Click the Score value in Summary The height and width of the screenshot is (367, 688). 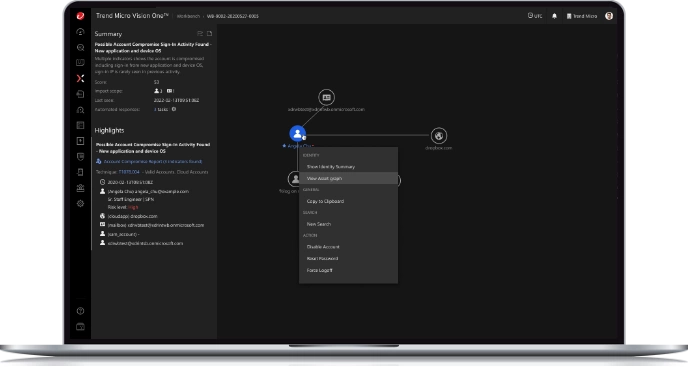pos(156,82)
